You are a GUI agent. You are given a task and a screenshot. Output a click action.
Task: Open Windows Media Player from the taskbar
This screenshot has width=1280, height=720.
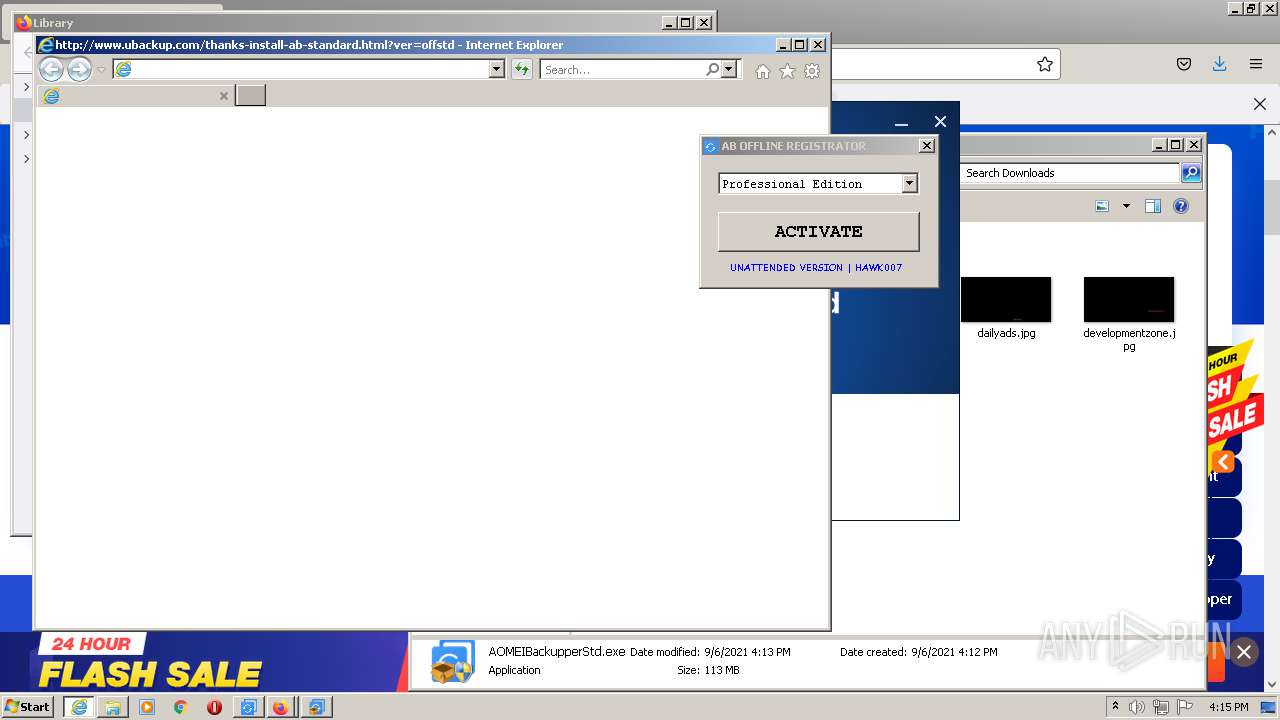pyautogui.click(x=147, y=706)
